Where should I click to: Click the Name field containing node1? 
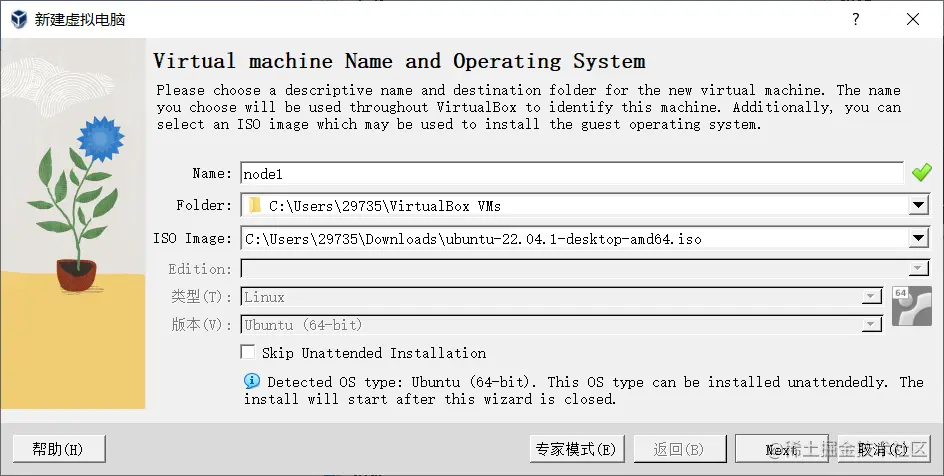pos(571,173)
